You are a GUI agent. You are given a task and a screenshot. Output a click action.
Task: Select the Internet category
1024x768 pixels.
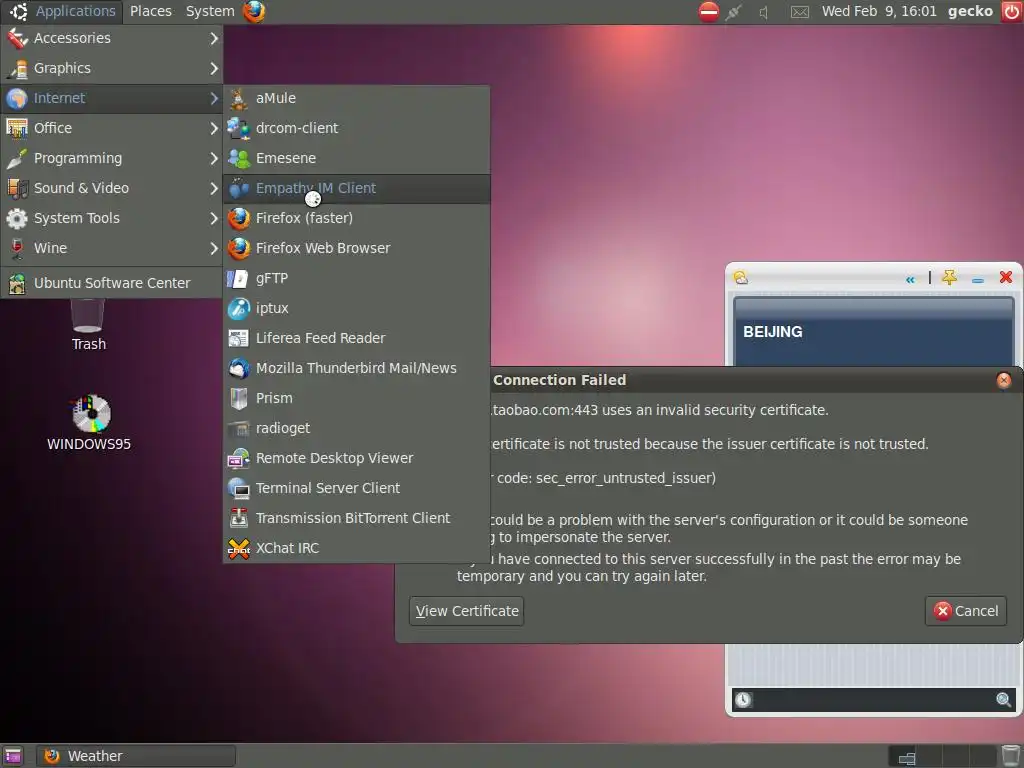(112, 98)
